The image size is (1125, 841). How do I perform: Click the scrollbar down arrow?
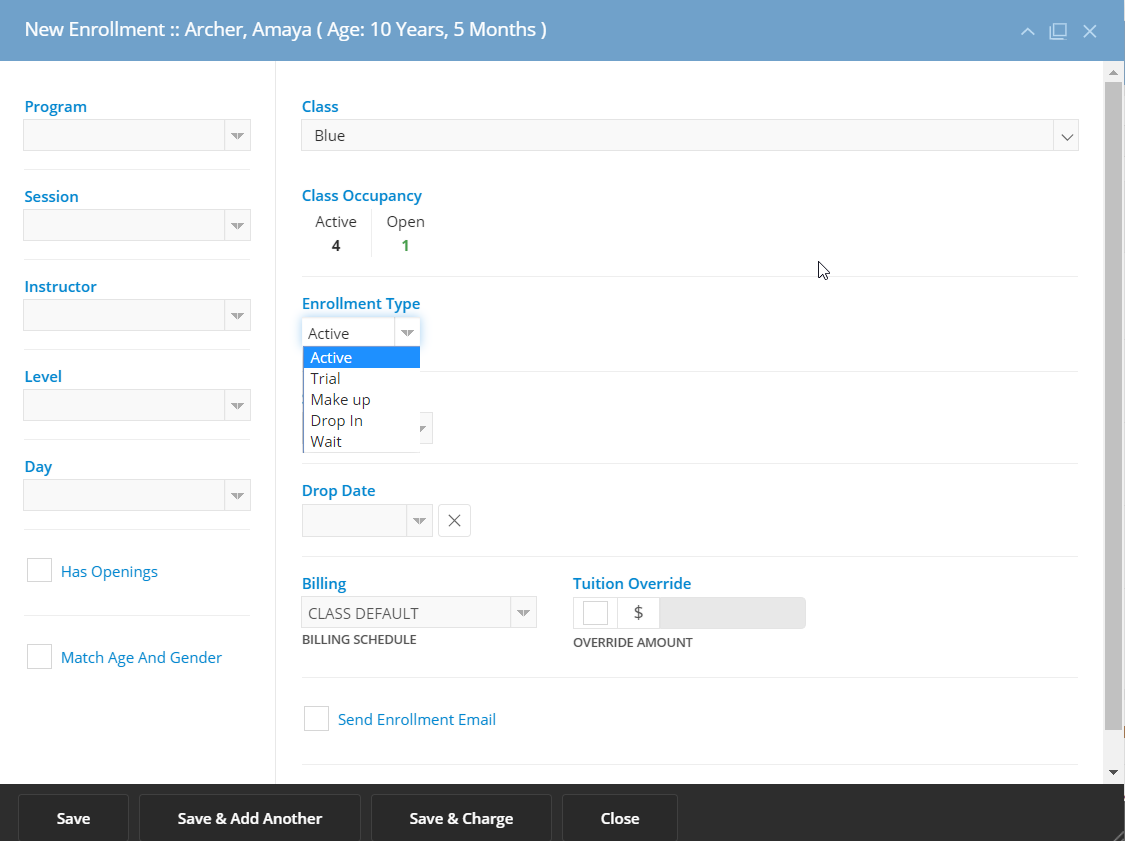(x=1113, y=772)
